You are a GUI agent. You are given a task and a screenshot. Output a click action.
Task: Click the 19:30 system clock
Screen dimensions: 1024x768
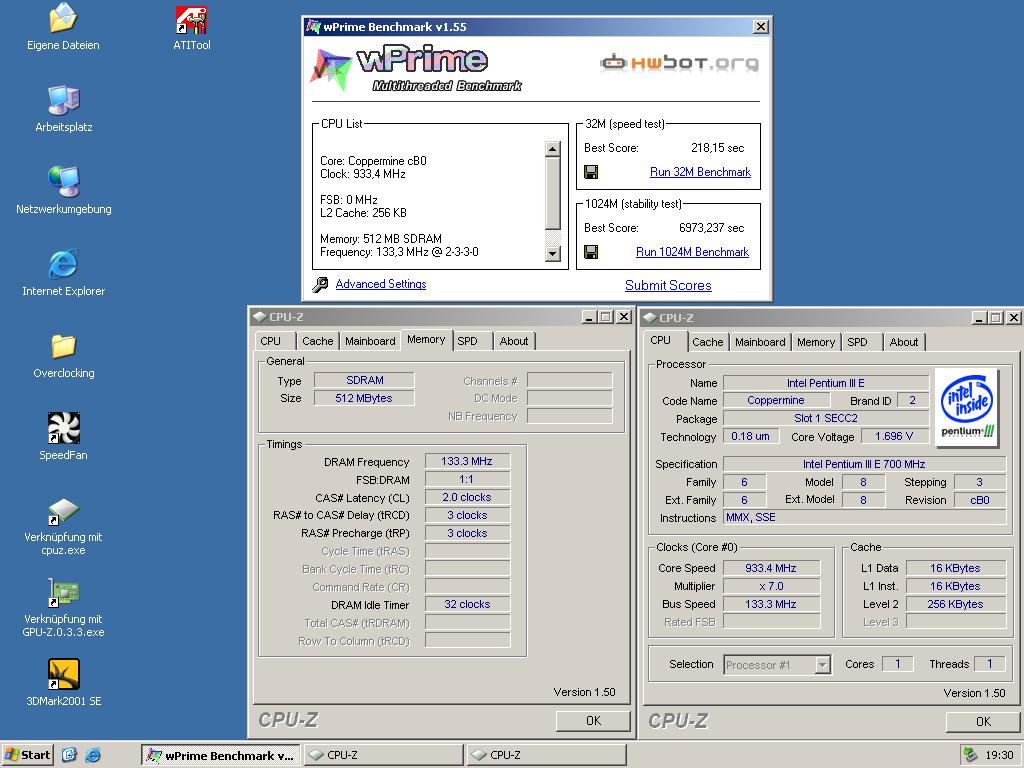click(x=999, y=755)
